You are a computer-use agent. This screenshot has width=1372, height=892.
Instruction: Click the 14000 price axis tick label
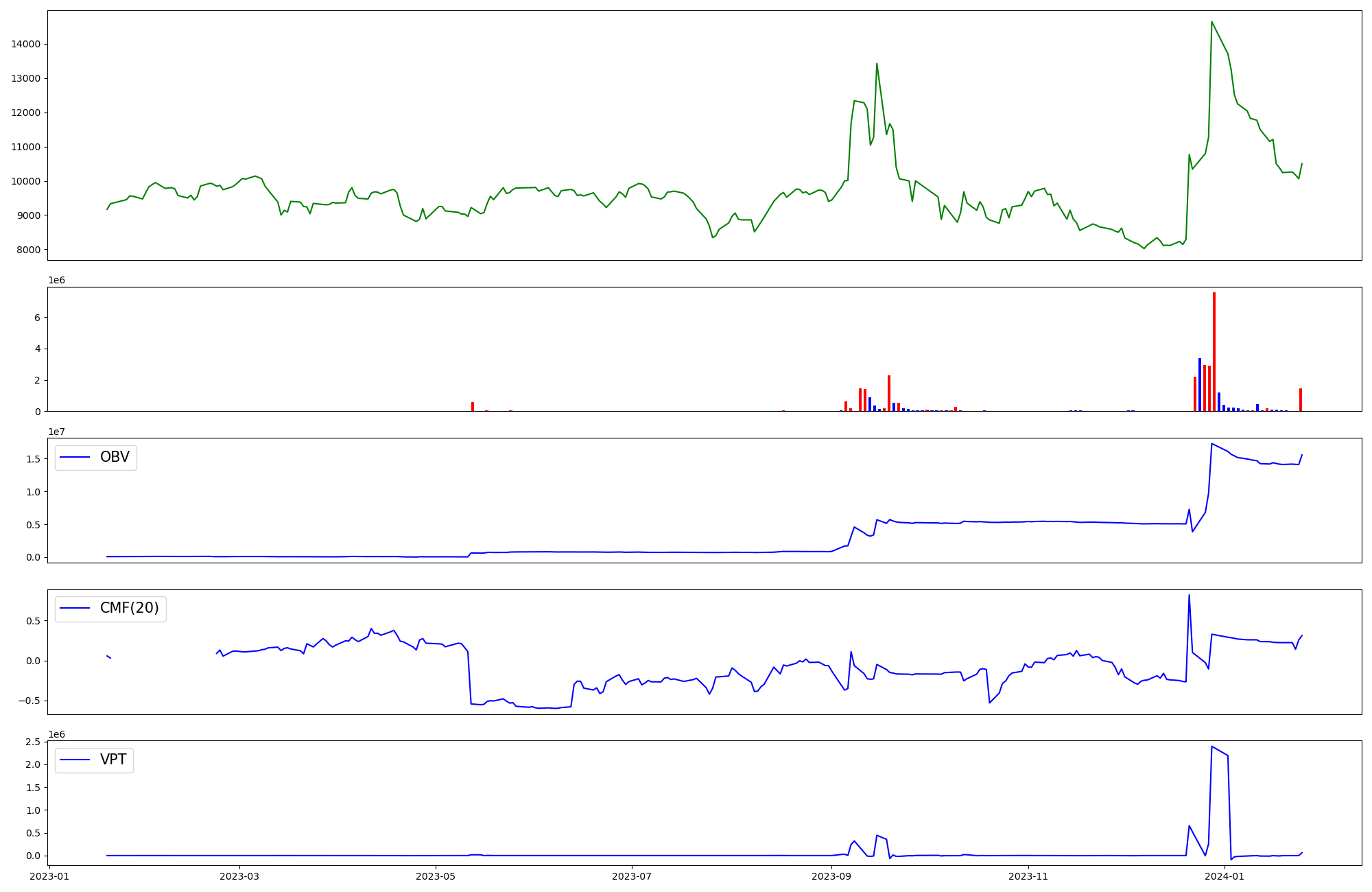26,44
